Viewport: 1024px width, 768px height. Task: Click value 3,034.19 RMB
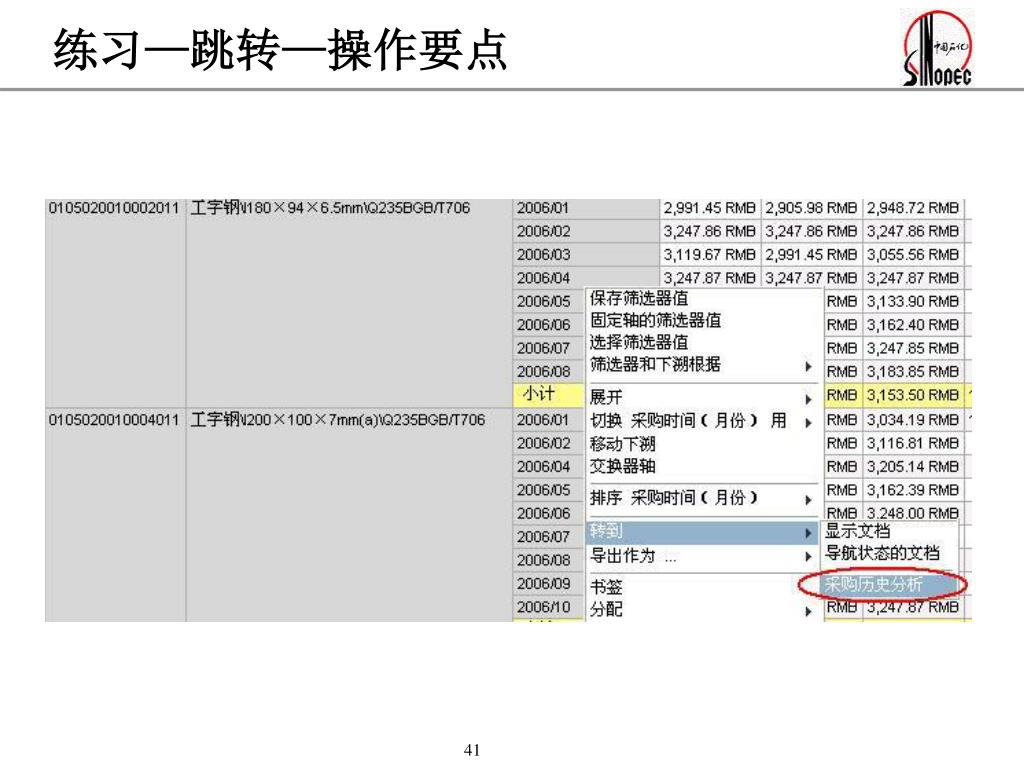[912, 420]
